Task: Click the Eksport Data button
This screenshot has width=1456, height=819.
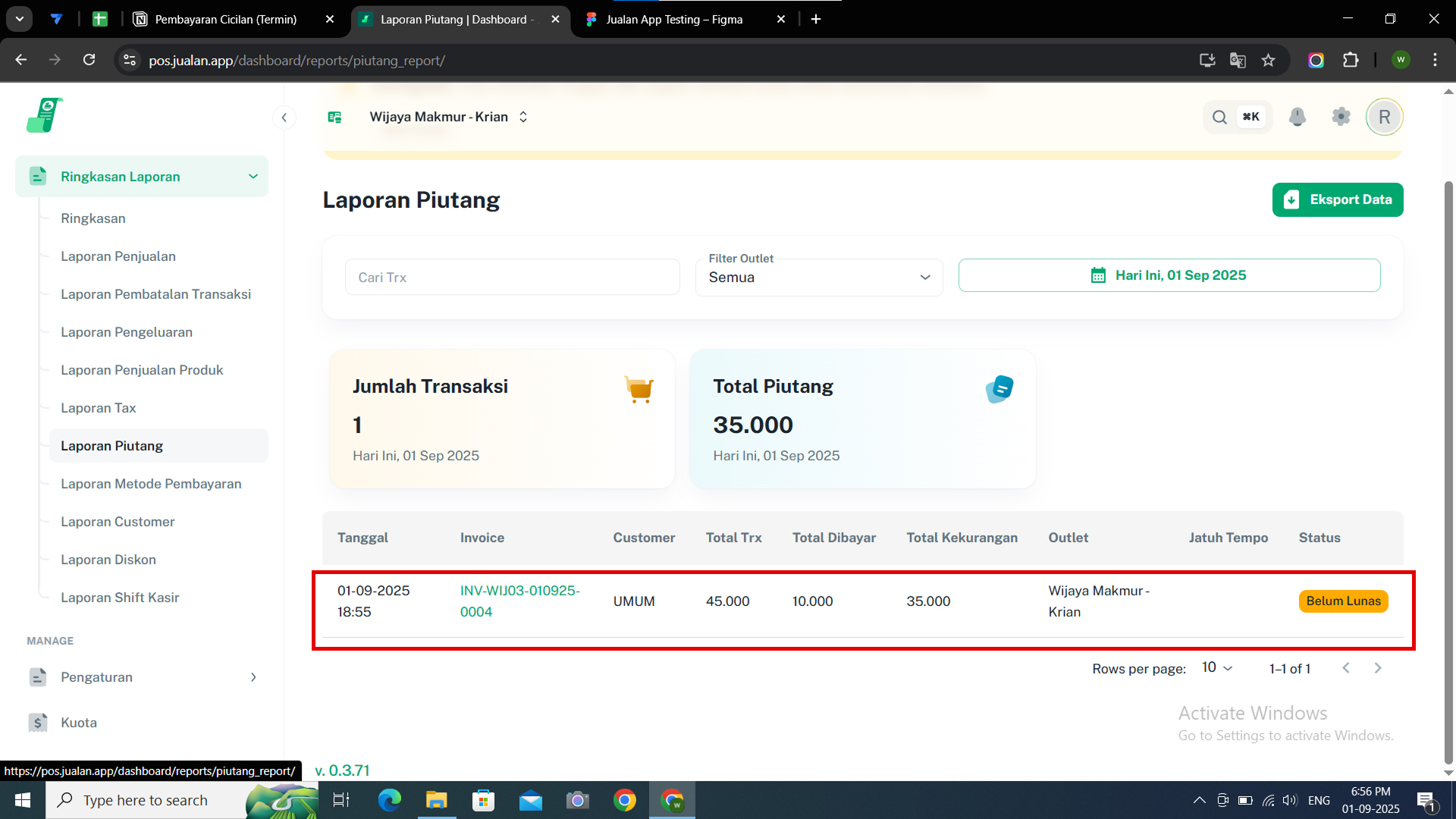Action: (x=1337, y=199)
